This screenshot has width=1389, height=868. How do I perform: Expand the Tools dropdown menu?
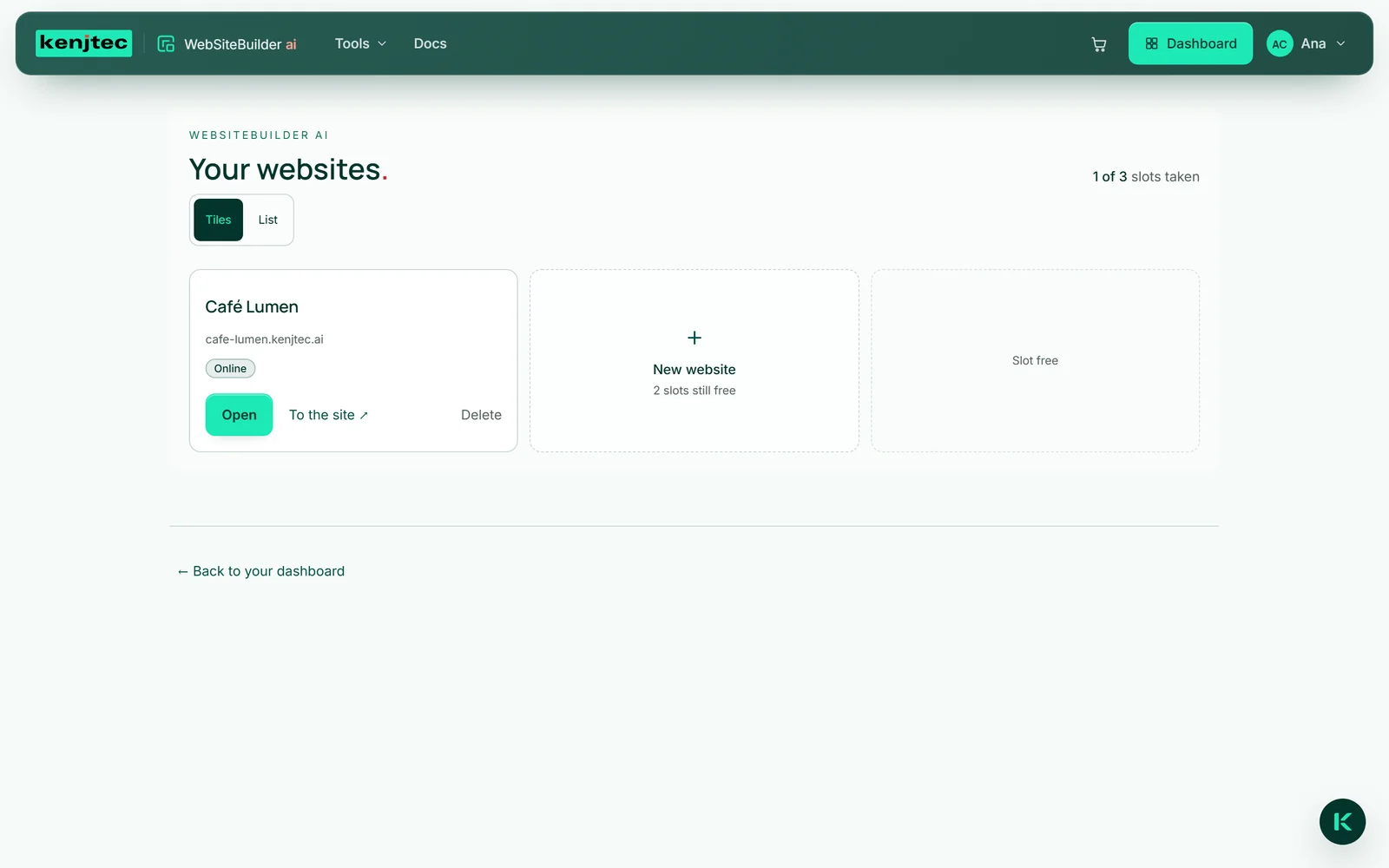pos(360,43)
